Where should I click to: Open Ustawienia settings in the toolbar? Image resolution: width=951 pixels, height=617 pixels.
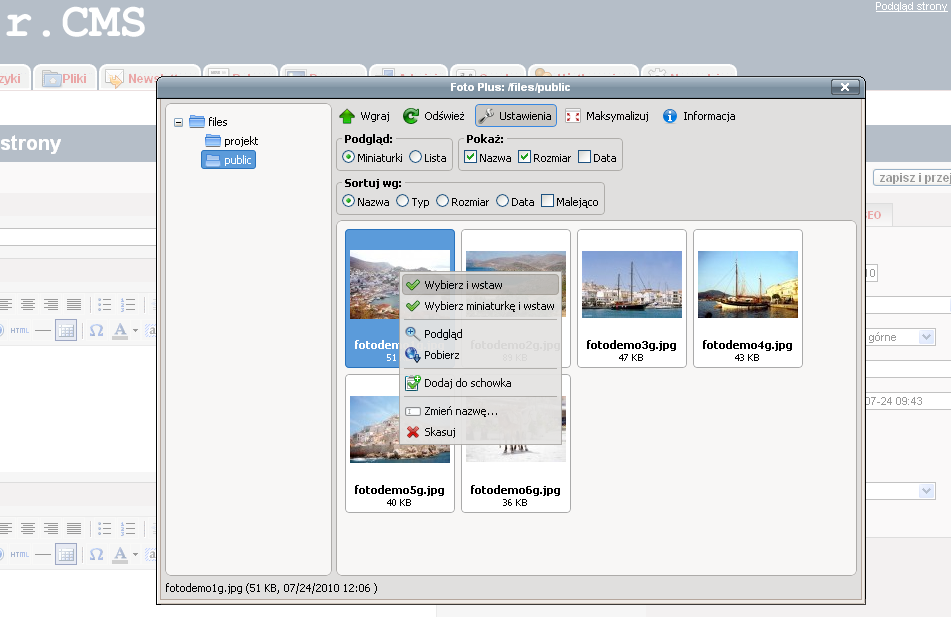click(516, 116)
